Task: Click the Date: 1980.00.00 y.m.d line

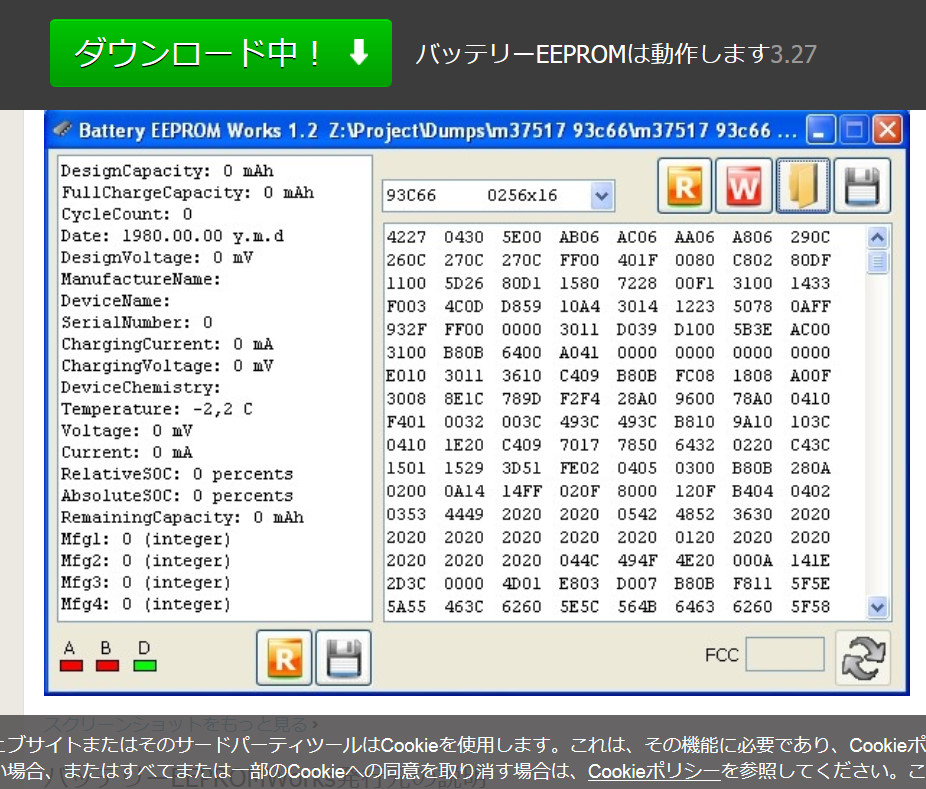Action: tap(172, 236)
